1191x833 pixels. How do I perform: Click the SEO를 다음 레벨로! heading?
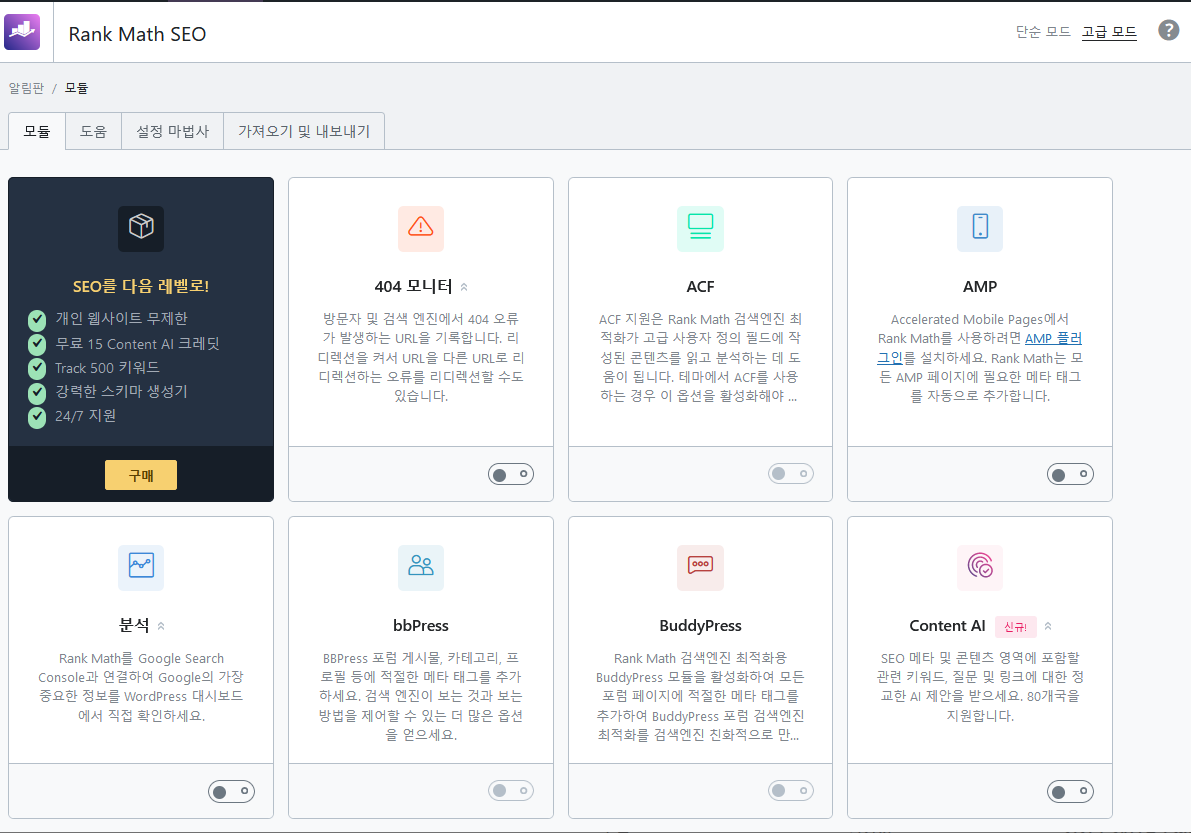coord(141,286)
